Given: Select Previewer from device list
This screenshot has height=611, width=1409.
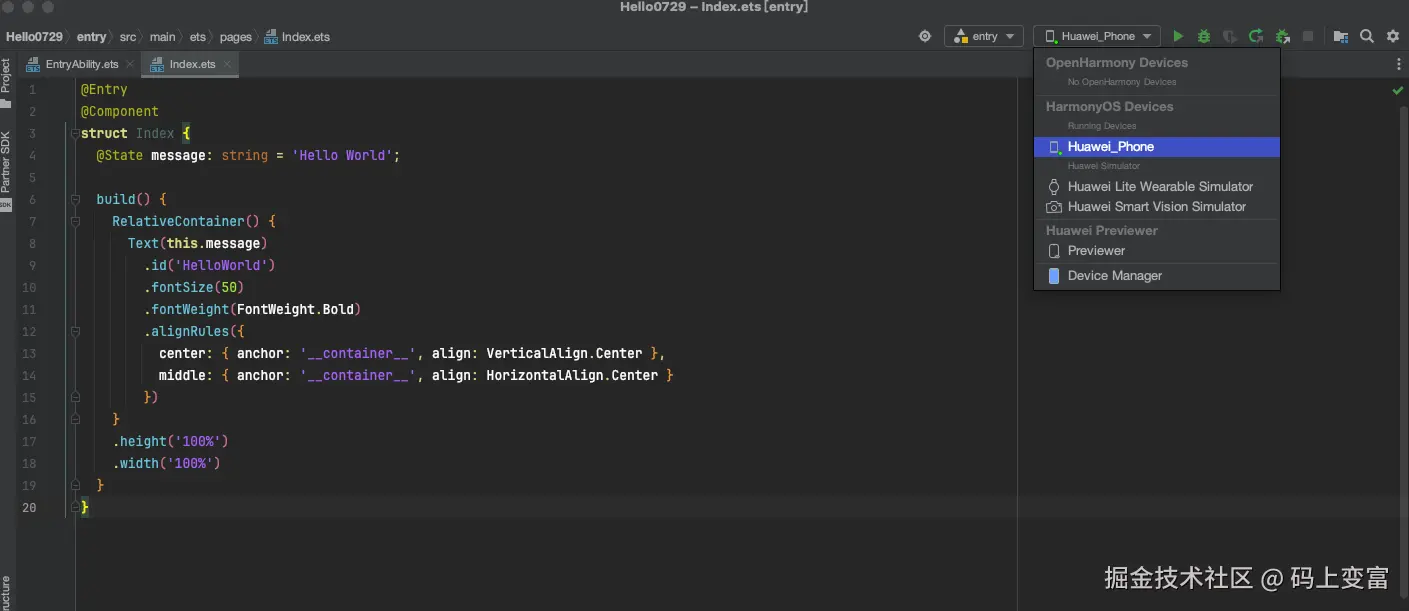Looking at the screenshot, I should point(1157,251).
